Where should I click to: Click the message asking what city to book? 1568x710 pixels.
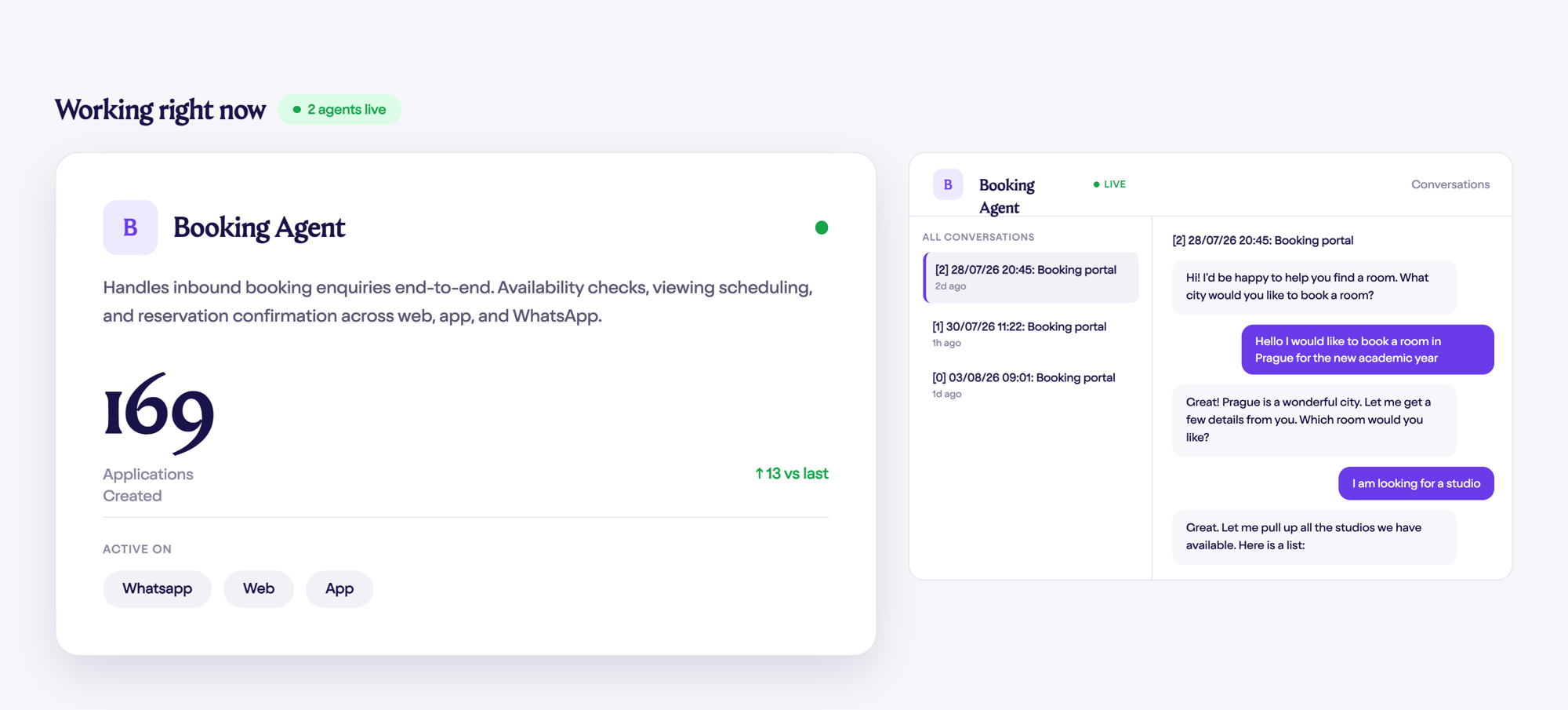[x=1314, y=286]
